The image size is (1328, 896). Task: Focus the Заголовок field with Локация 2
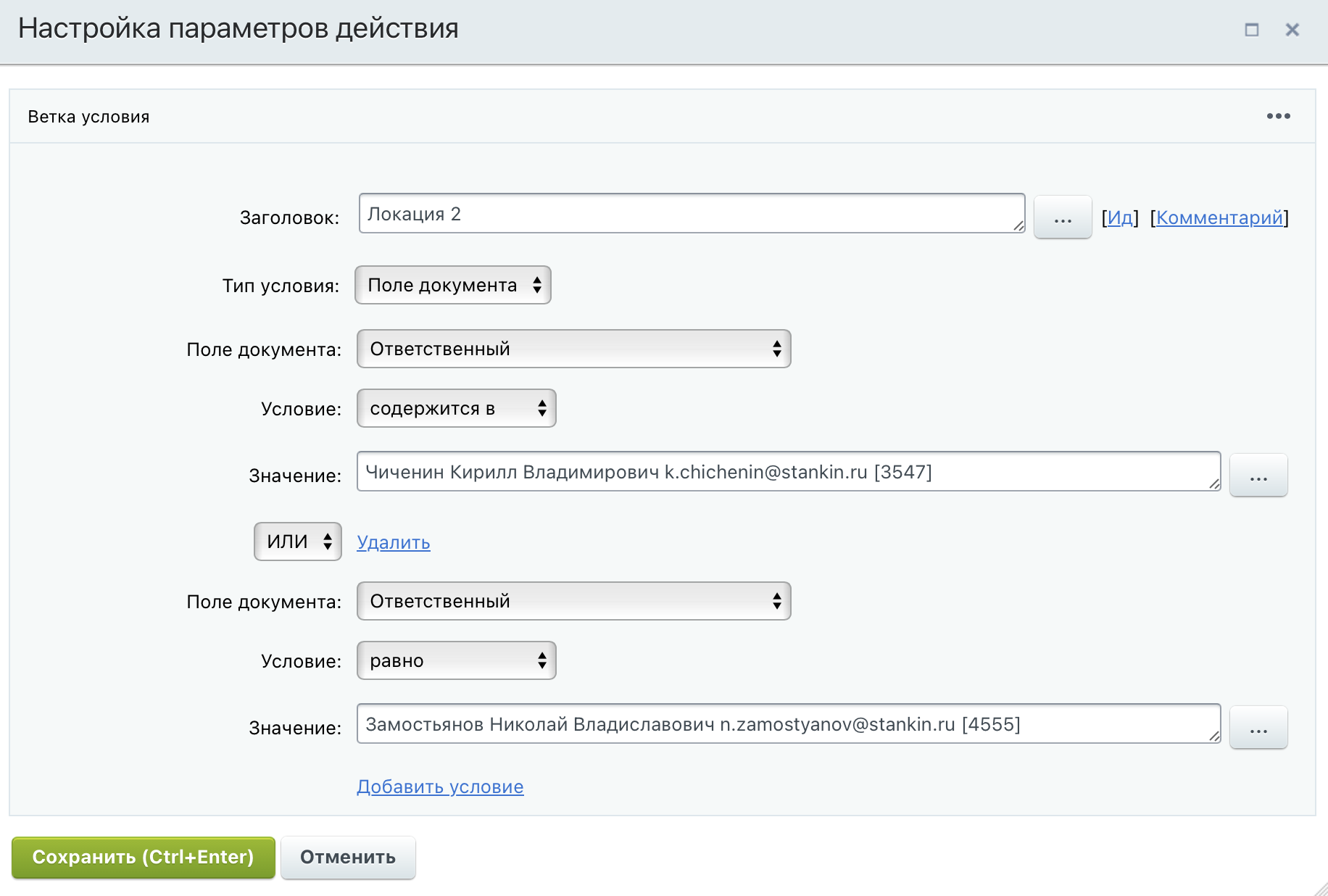(x=692, y=213)
